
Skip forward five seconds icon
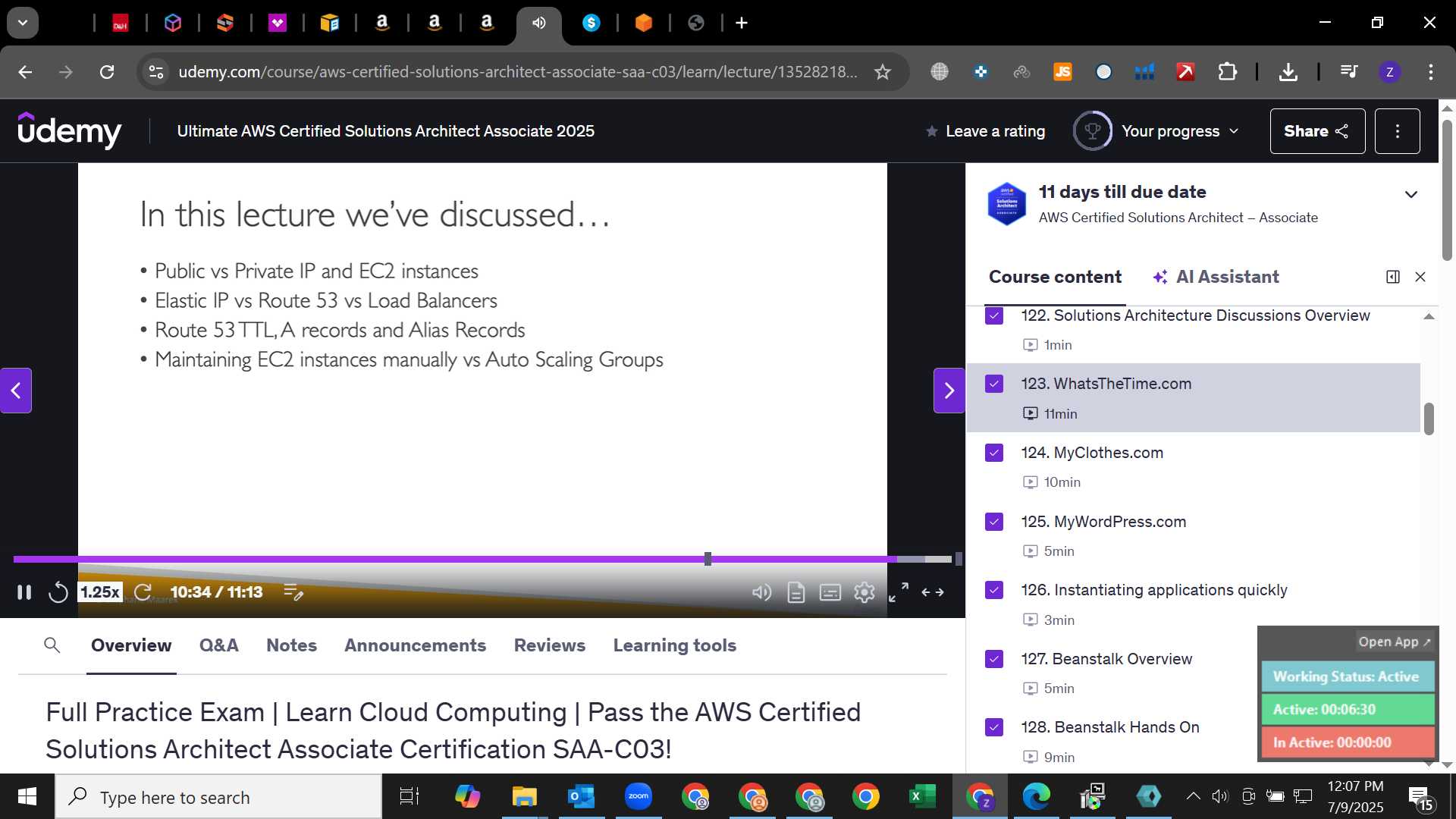(143, 592)
